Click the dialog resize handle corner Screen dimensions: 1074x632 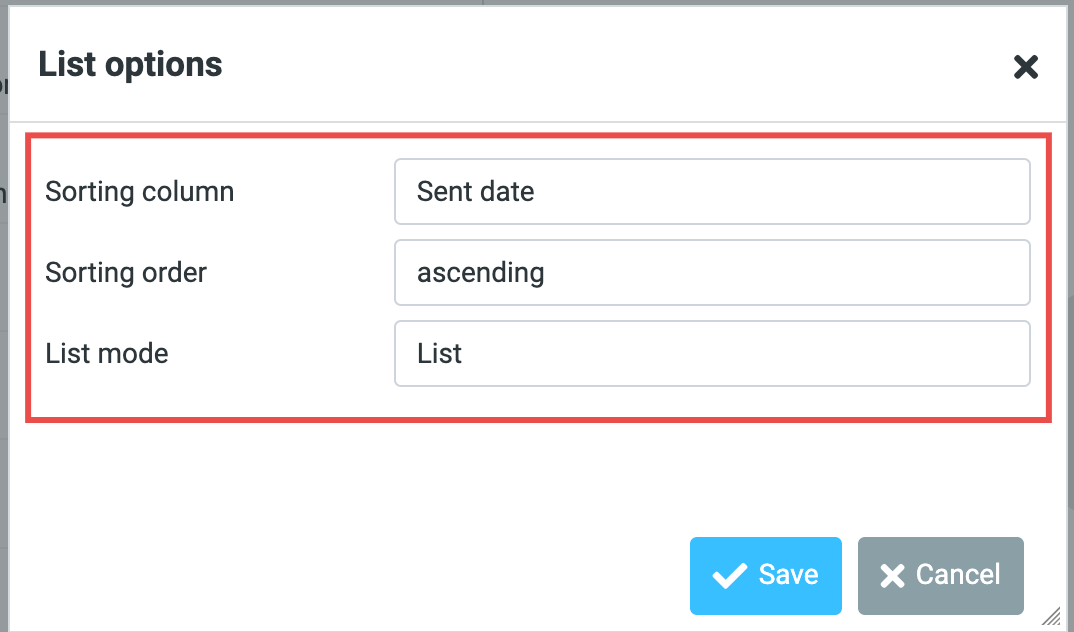pyautogui.click(x=1053, y=616)
